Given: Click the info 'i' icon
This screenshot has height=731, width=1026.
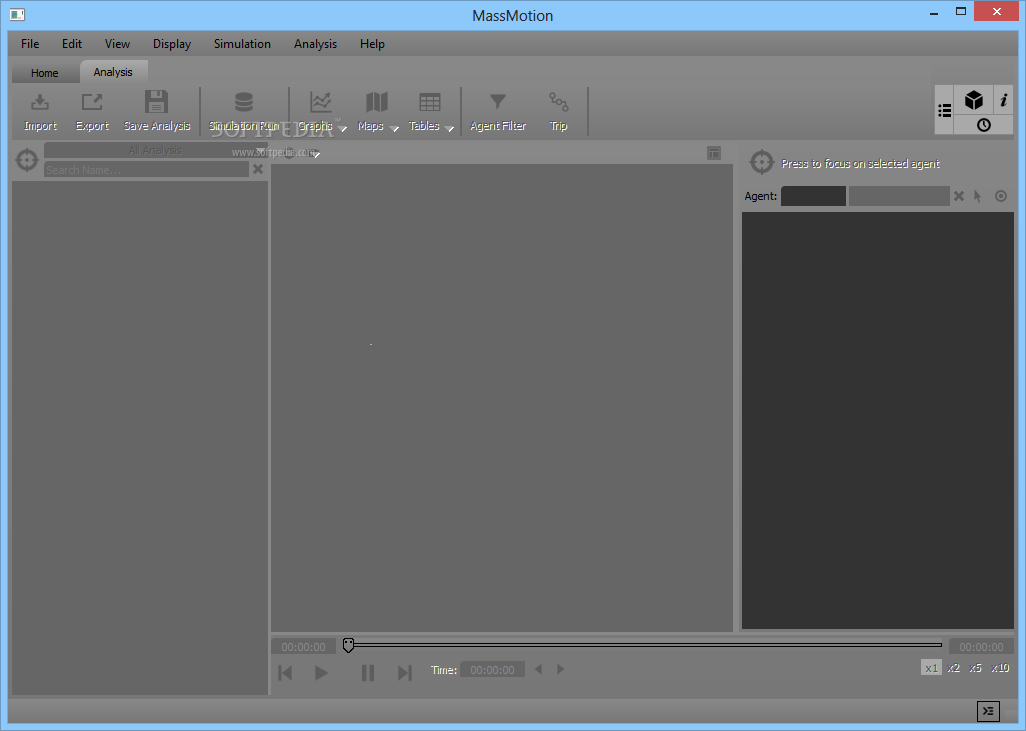Looking at the screenshot, I should tap(1003, 100).
